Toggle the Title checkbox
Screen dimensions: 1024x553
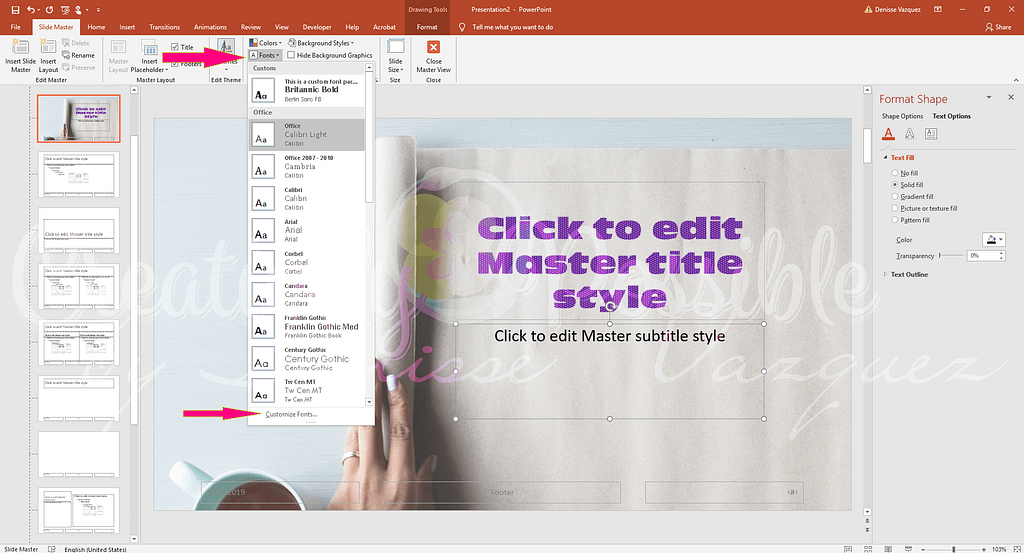pos(175,47)
